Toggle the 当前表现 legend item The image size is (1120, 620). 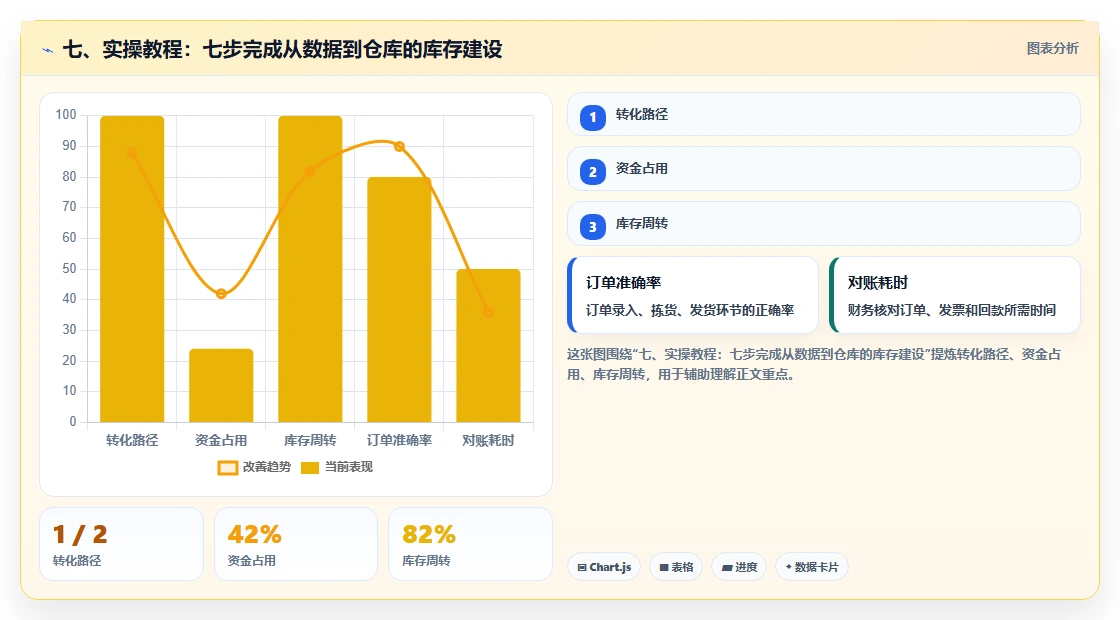coord(336,467)
